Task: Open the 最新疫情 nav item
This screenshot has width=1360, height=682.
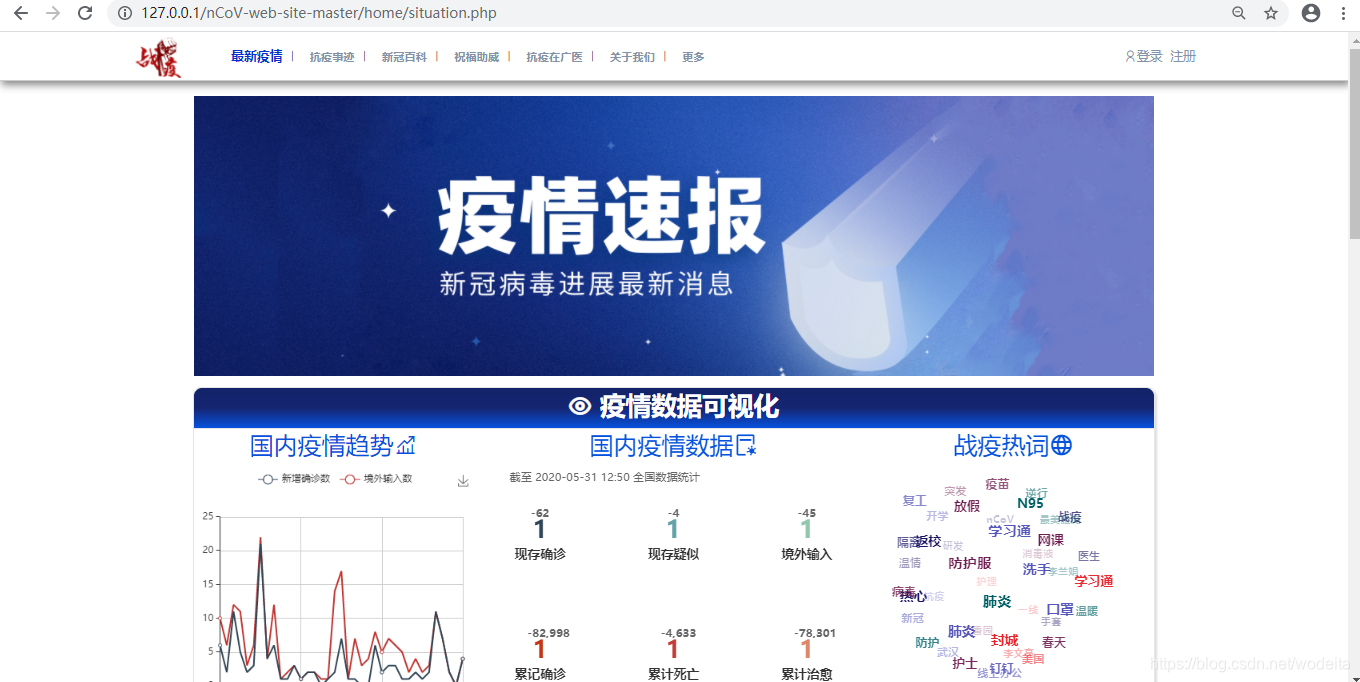Action: point(257,57)
